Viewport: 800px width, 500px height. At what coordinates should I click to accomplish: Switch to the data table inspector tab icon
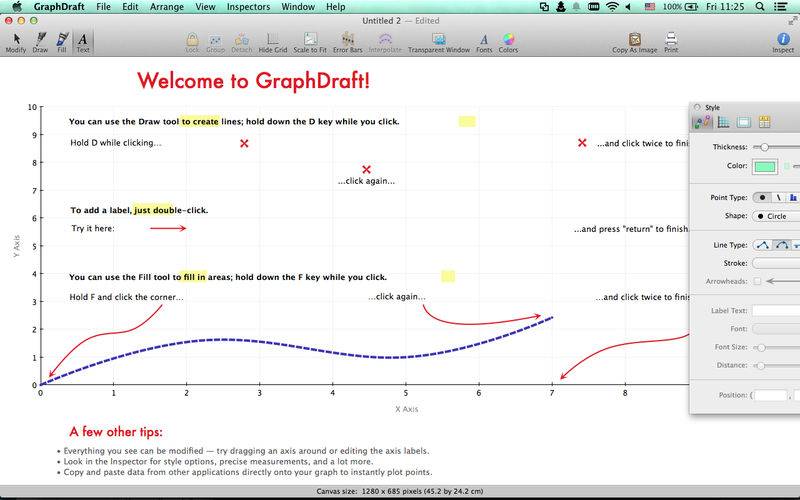click(764, 122)
